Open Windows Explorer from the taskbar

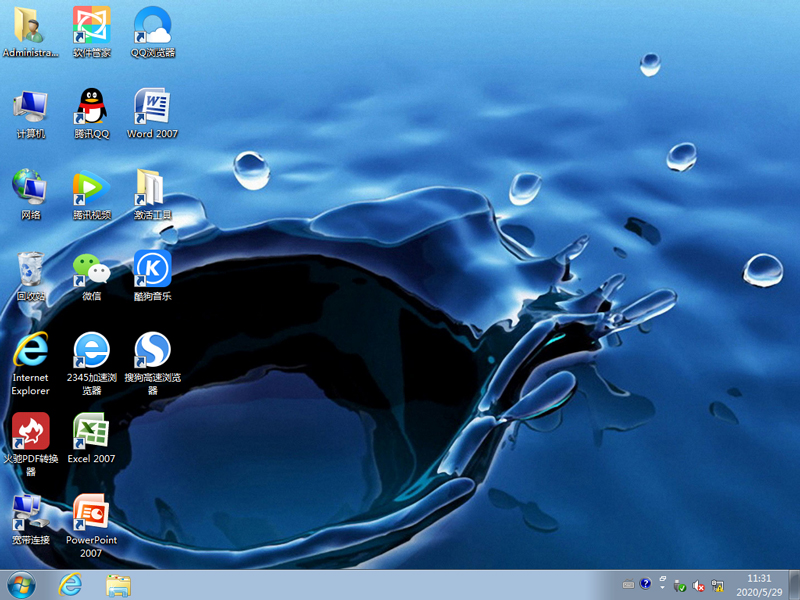(x=119, y=585)
